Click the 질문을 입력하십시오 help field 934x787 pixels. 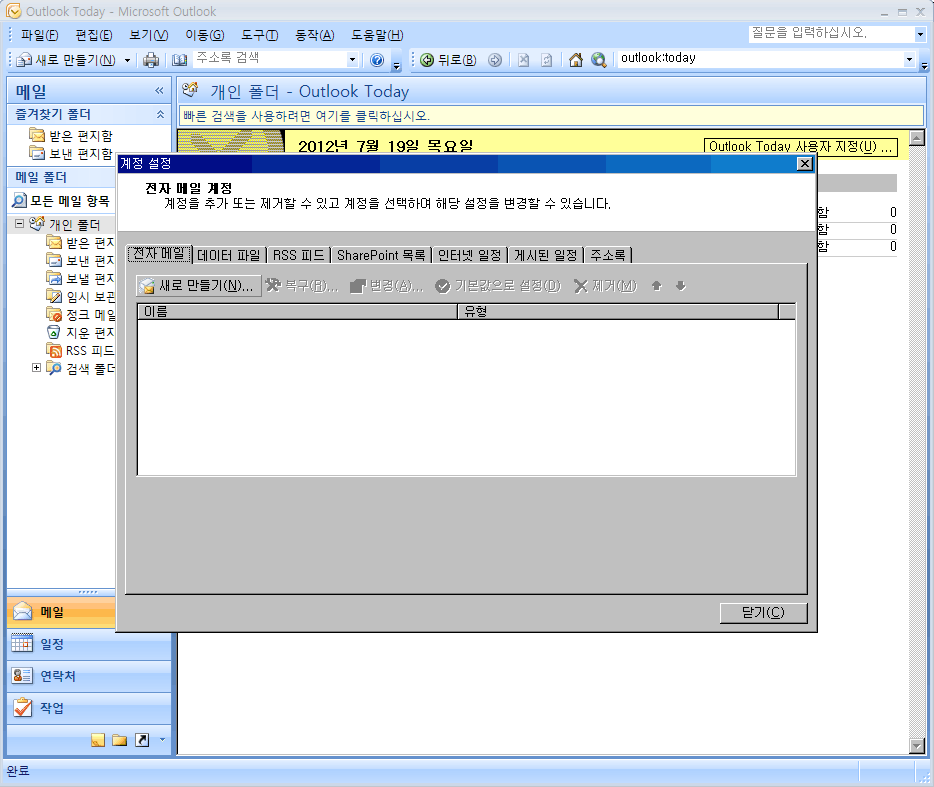[831, 34]
